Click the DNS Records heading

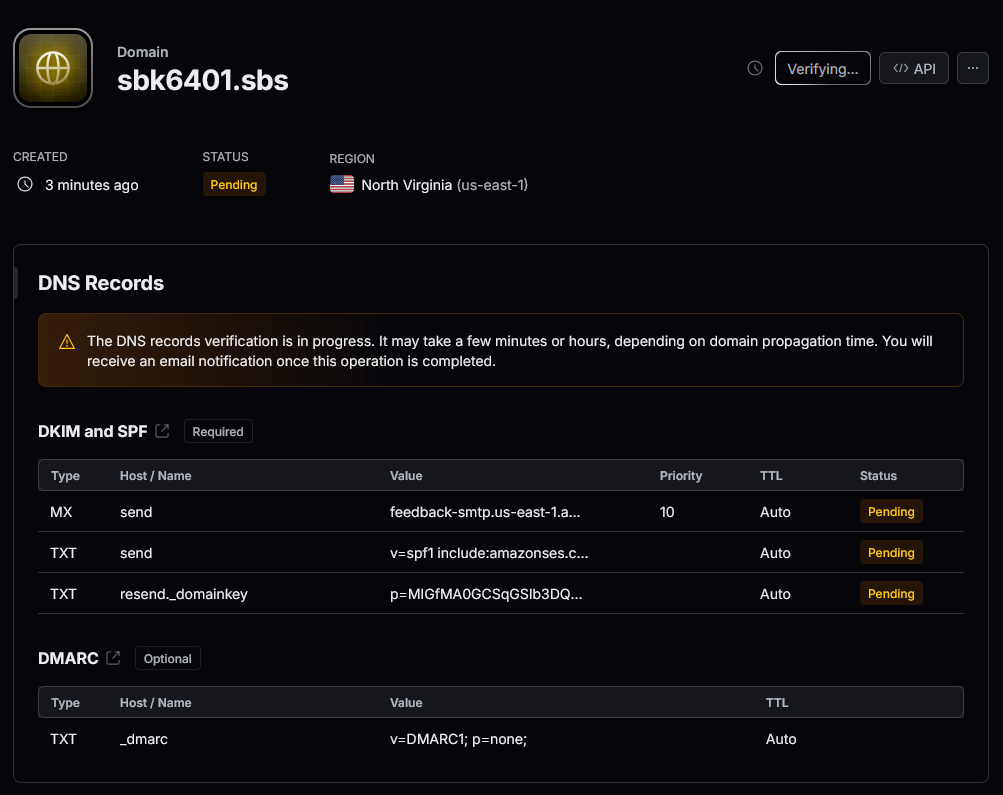(101, 283)
